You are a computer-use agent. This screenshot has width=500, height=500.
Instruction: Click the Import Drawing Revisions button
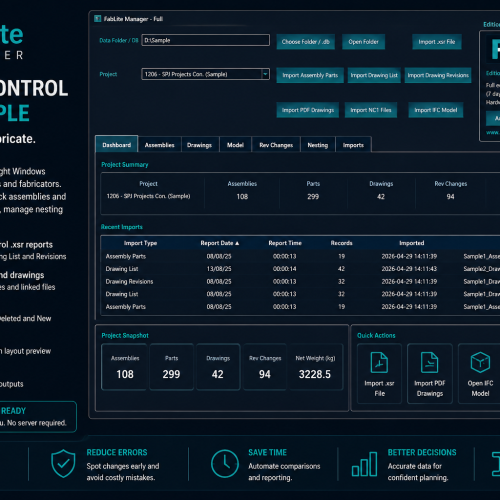point(438,75)
